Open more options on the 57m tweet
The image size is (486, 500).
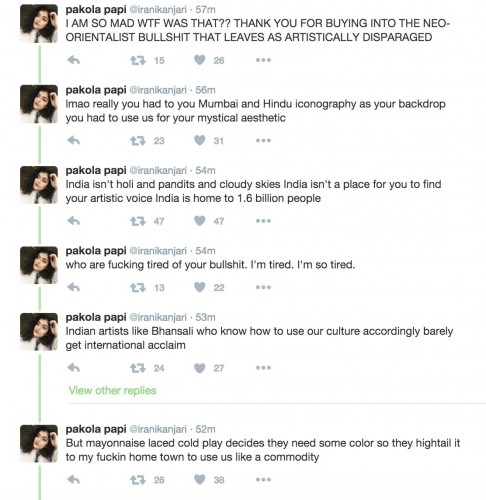[x=263, y=60]
